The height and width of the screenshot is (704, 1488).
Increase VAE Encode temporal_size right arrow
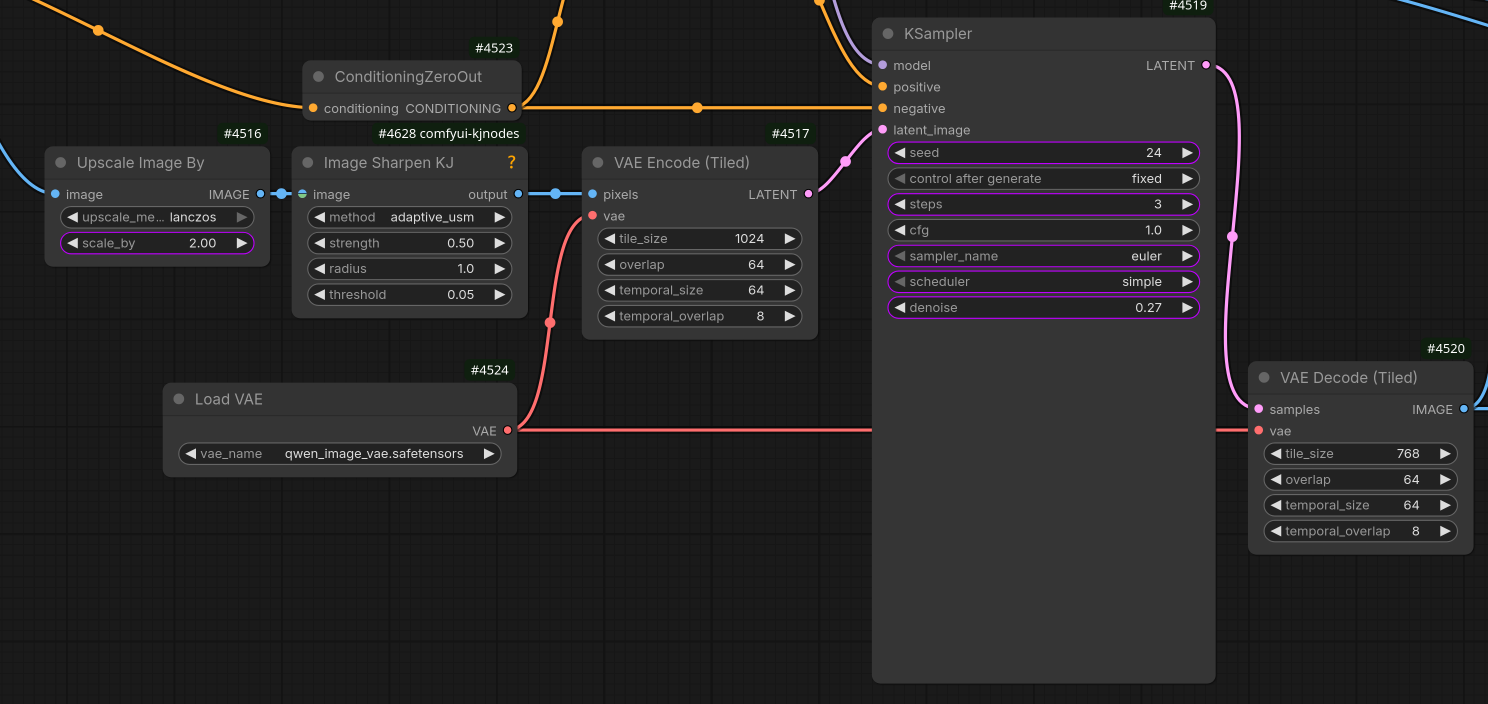point(789,290)
